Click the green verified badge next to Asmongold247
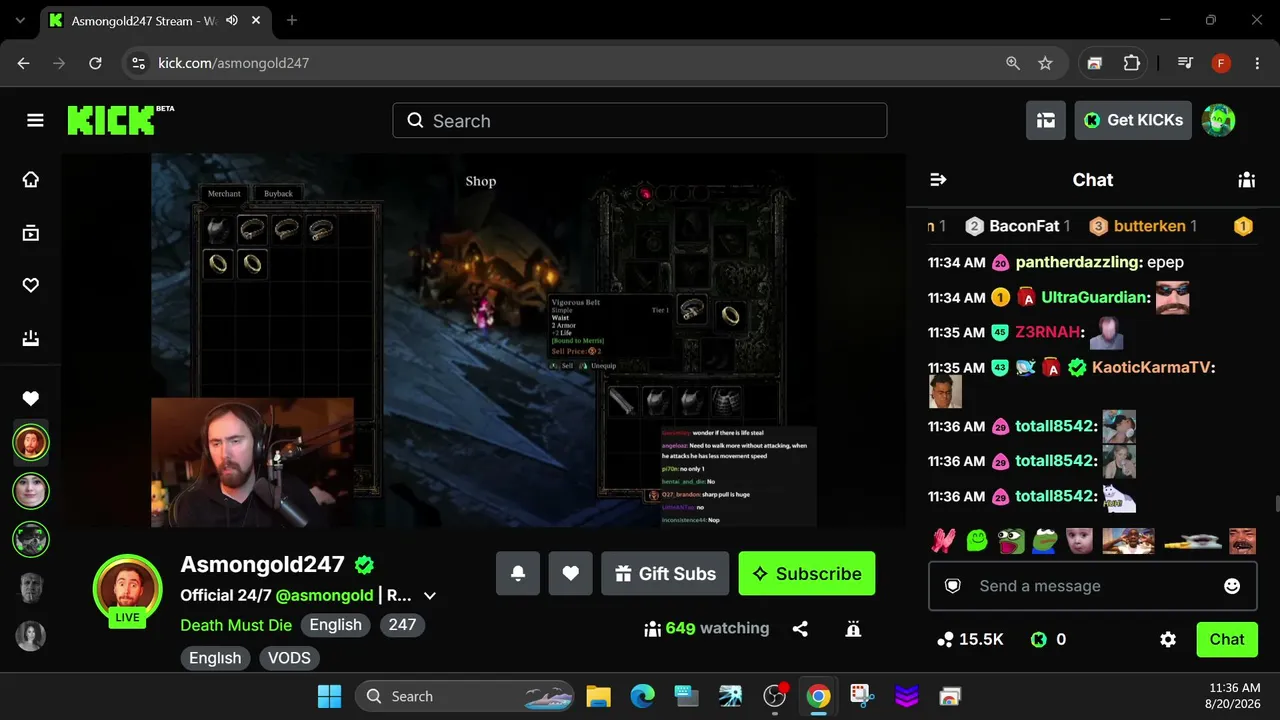The image size is (1280, 720). (x=365, y=565)
